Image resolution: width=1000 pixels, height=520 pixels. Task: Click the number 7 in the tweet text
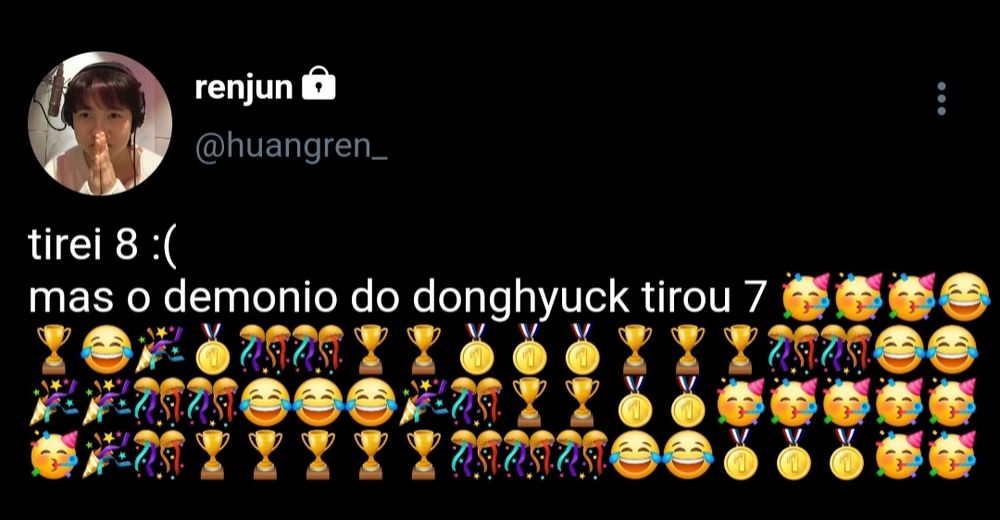tap(754, 297)
